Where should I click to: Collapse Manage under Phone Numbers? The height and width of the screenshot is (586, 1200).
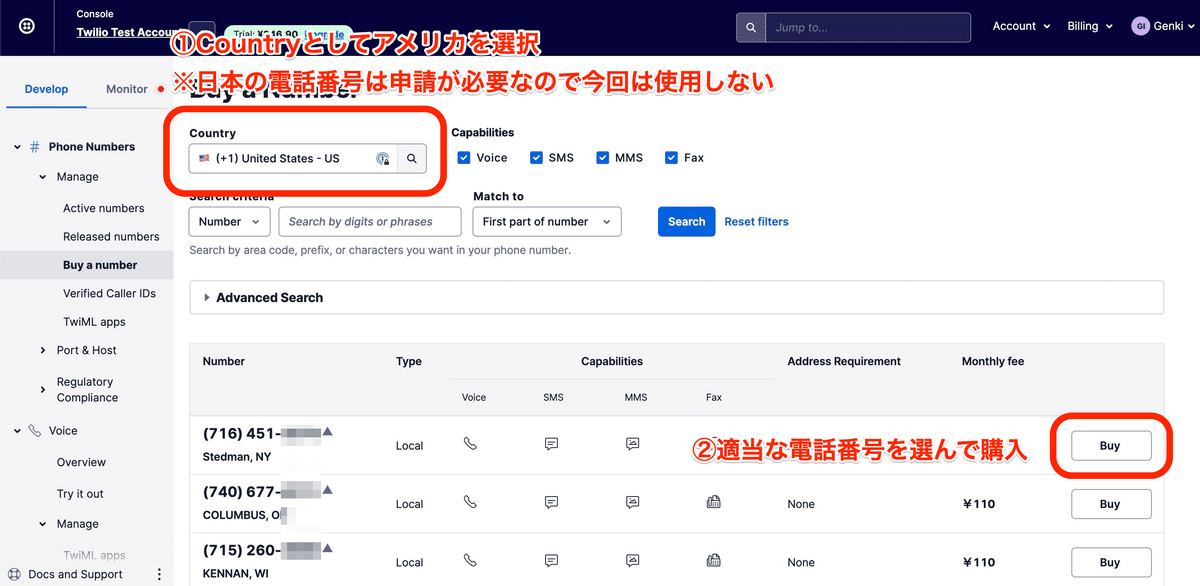coord(43,177)
